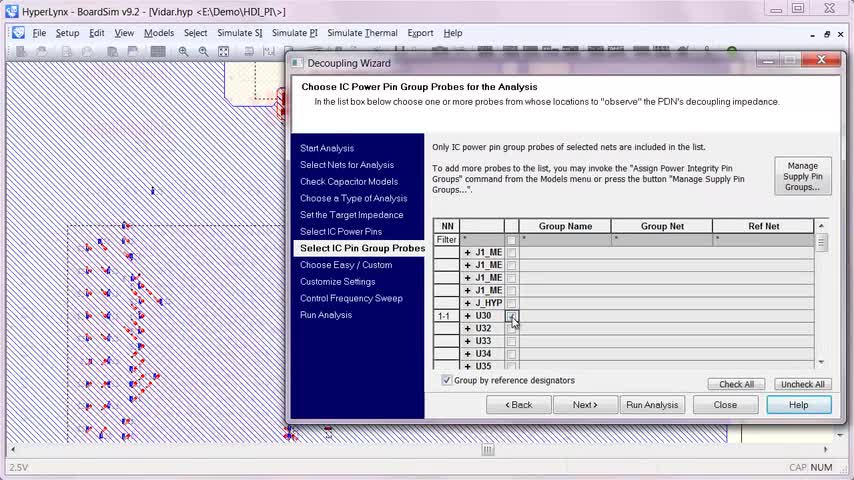Jump to Run Analysis step in sidebar
854x480 pixels.
click(x=326, y=315)
